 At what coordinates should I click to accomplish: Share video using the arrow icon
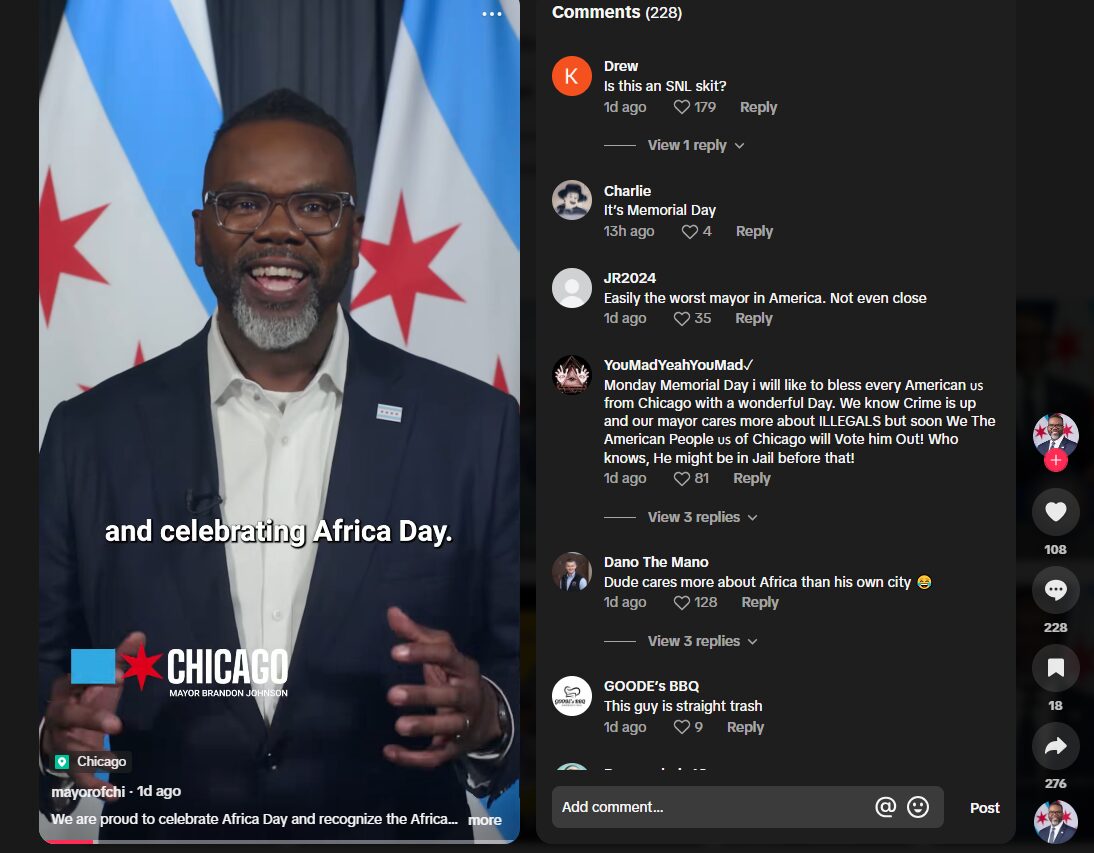[x=1055, y=746]
